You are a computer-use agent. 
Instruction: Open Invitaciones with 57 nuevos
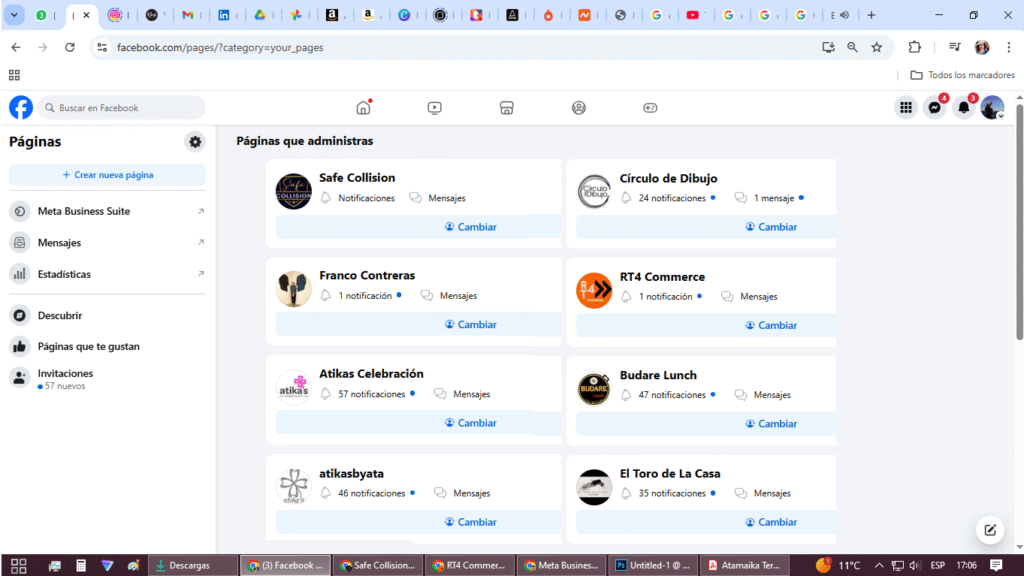tap(108, 379)
